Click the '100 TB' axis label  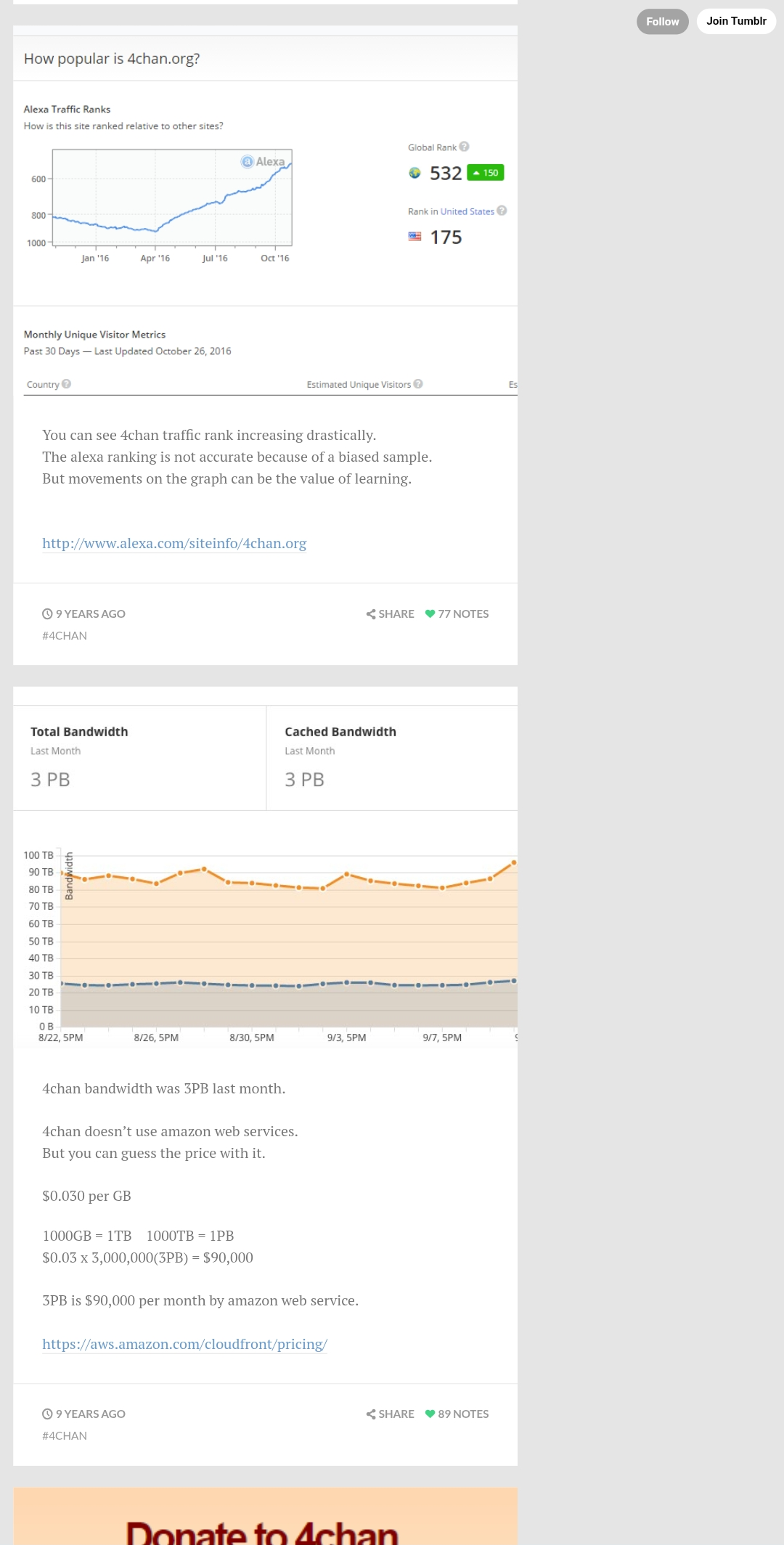(38, 855)
